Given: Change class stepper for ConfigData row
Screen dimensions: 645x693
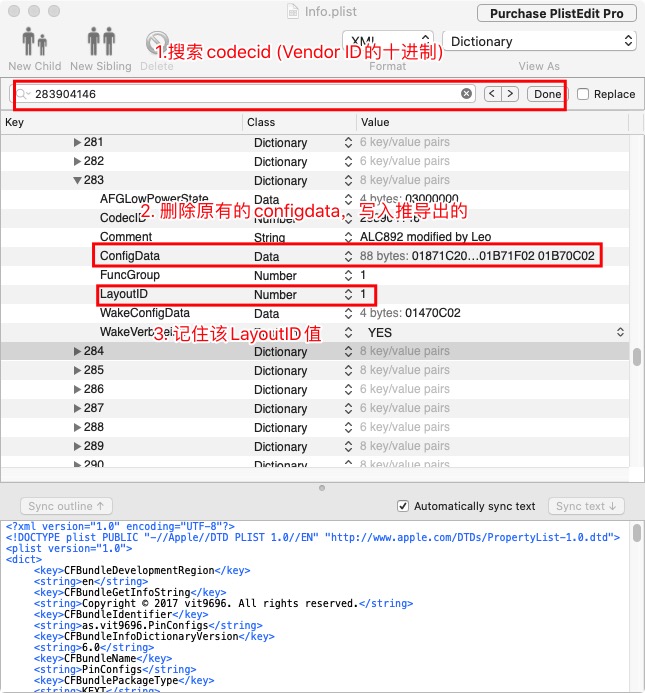Looking at the screenshot, I should click(x=348, y=256).
